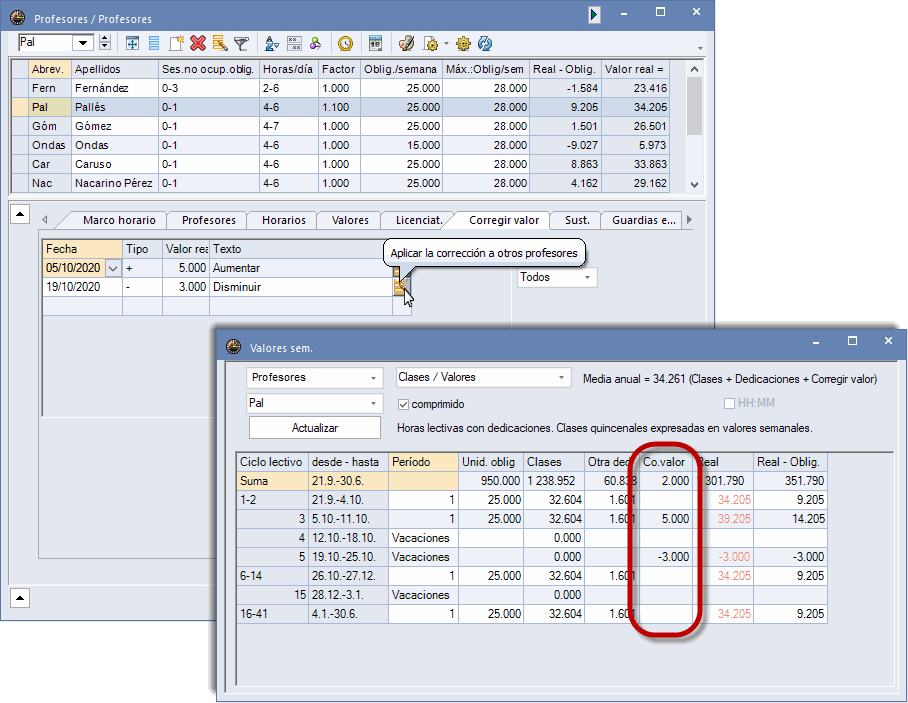Viewport: 908px width, 703px height.
Task: Click the Valores sem. window app icon
Action: point(233,347)
